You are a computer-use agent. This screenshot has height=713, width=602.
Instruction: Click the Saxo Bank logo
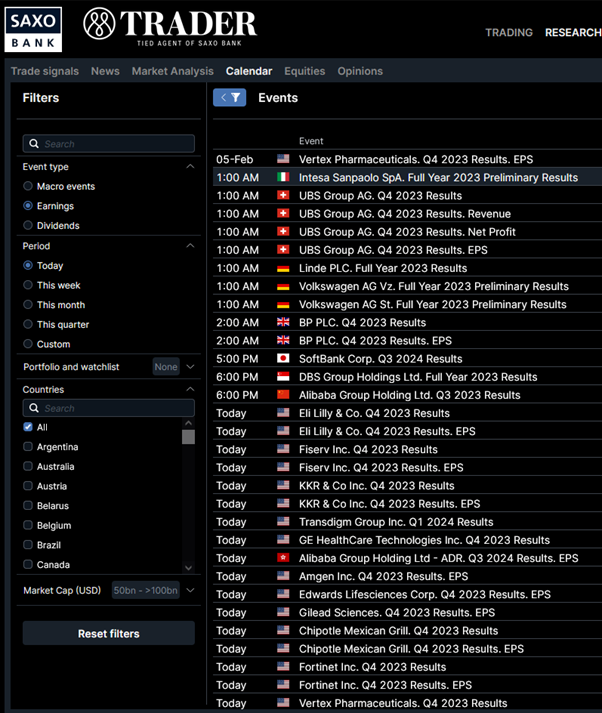coord(33,30)
